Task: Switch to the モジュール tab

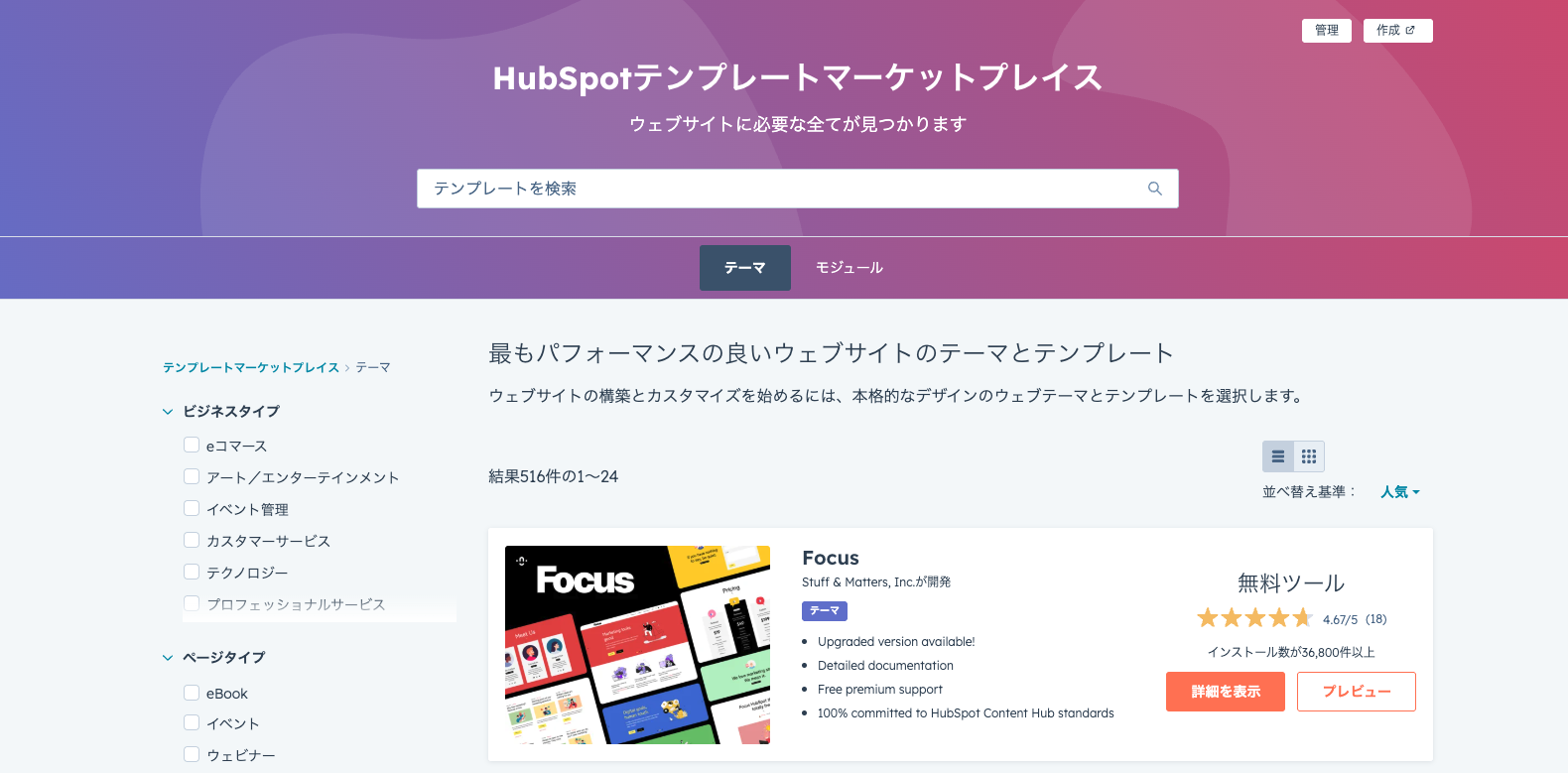Action: [849, 268]
